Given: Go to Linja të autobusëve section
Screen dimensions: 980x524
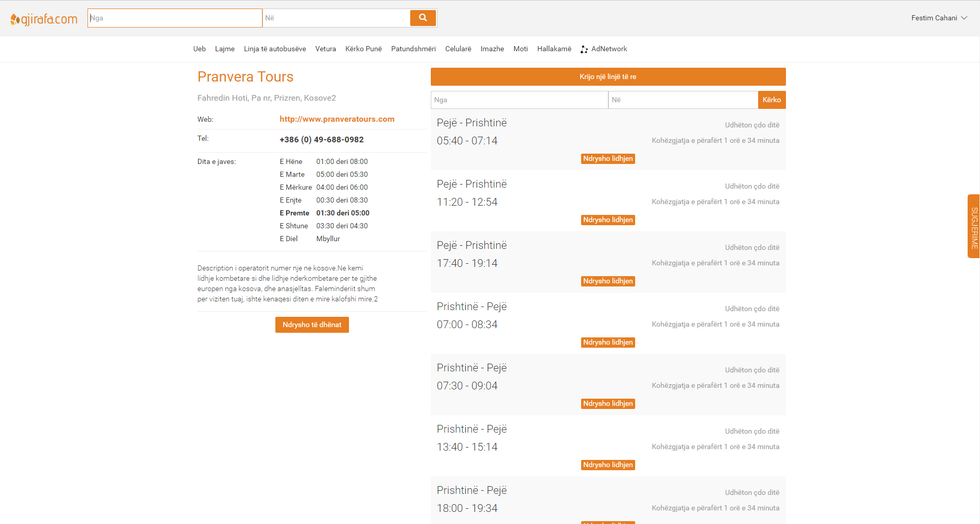Looking at the screenshot, I should click(x=275, y=49).
